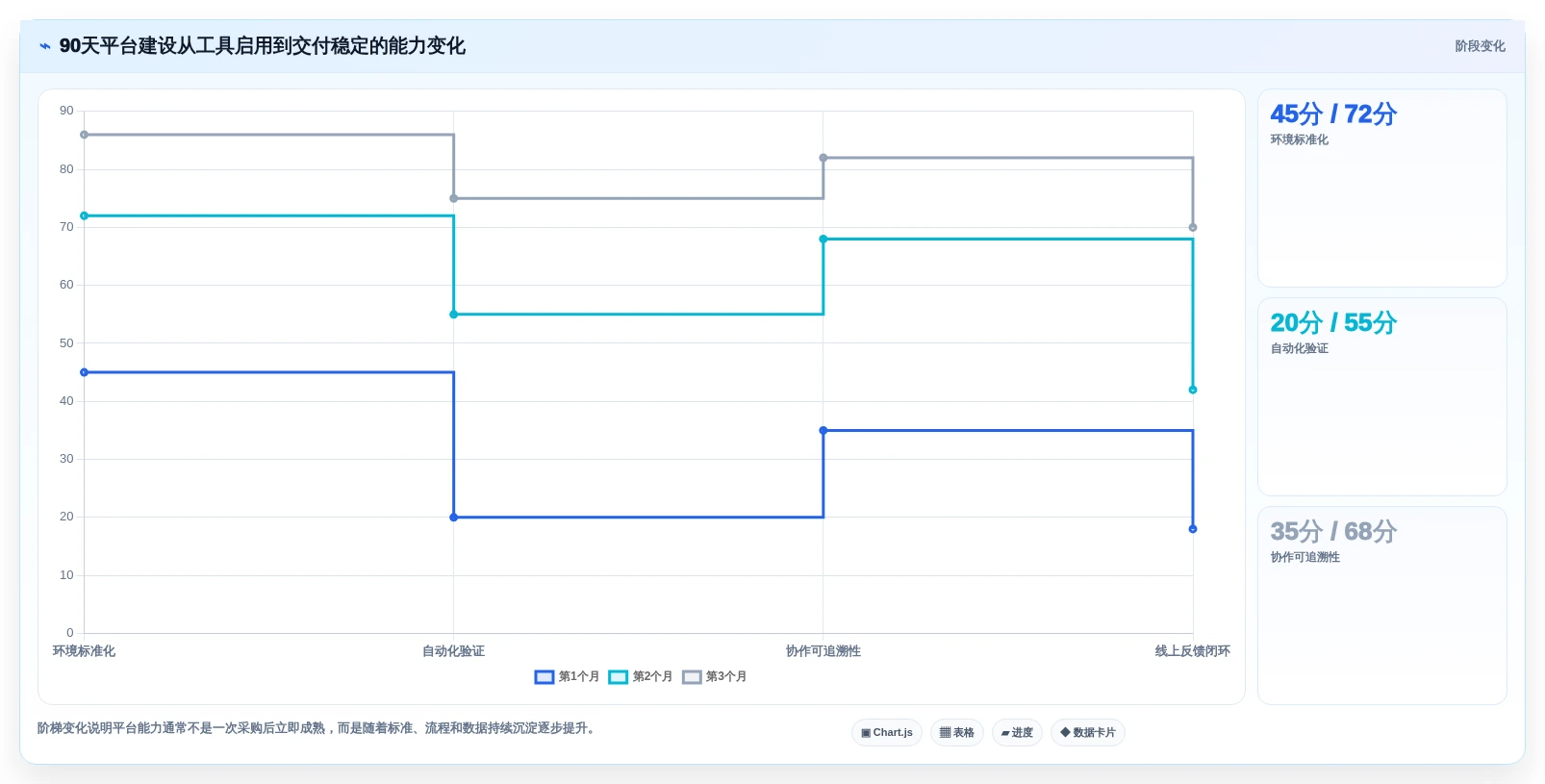Click the footnote text 阶梯变化说明

tap(318, 728)
